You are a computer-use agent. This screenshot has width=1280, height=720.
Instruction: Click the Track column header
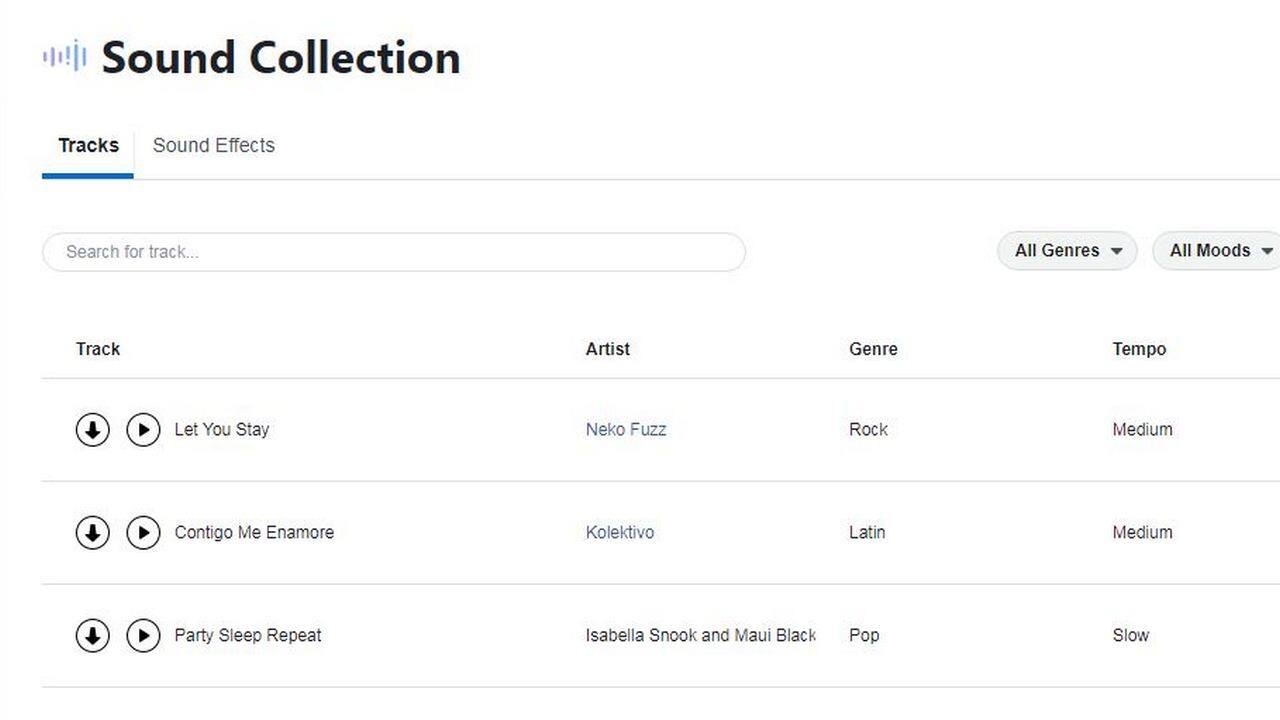click(x=97, y=349)
